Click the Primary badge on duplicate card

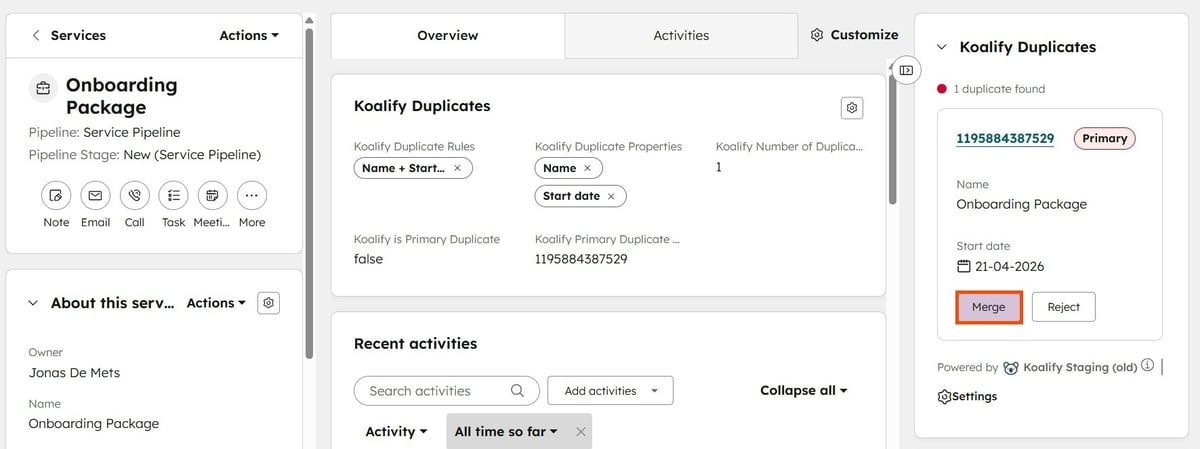(1105, 138)
